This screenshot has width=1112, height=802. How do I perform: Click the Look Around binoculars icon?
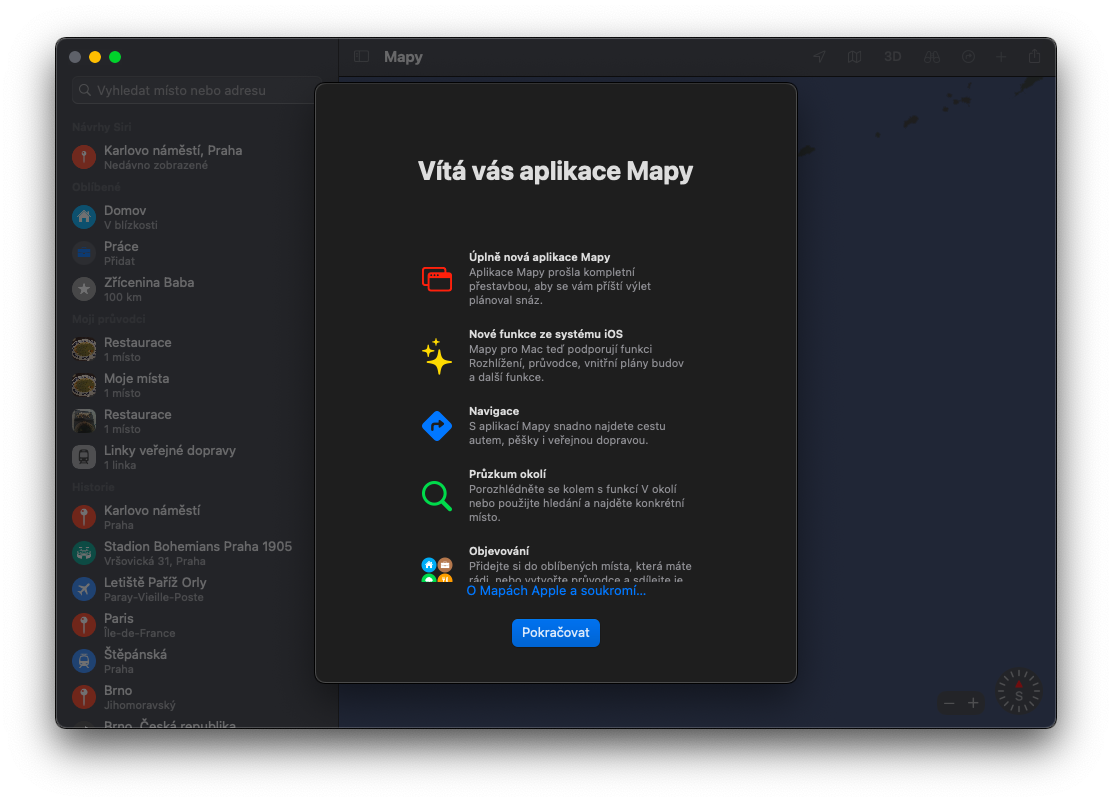[932, 57]
